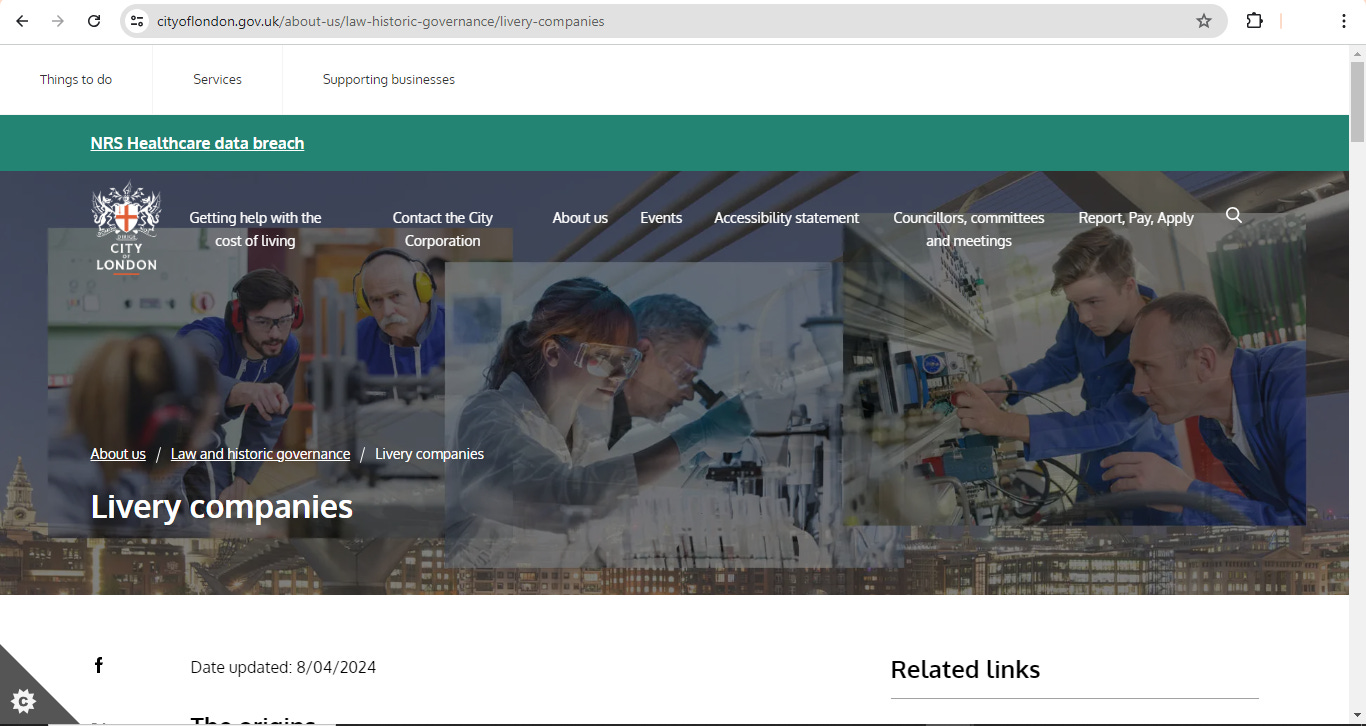Bookmark this page with the star icon
Viewport: 1366px width, 726px height.
pyautogui.click(x=1204, y=21)
